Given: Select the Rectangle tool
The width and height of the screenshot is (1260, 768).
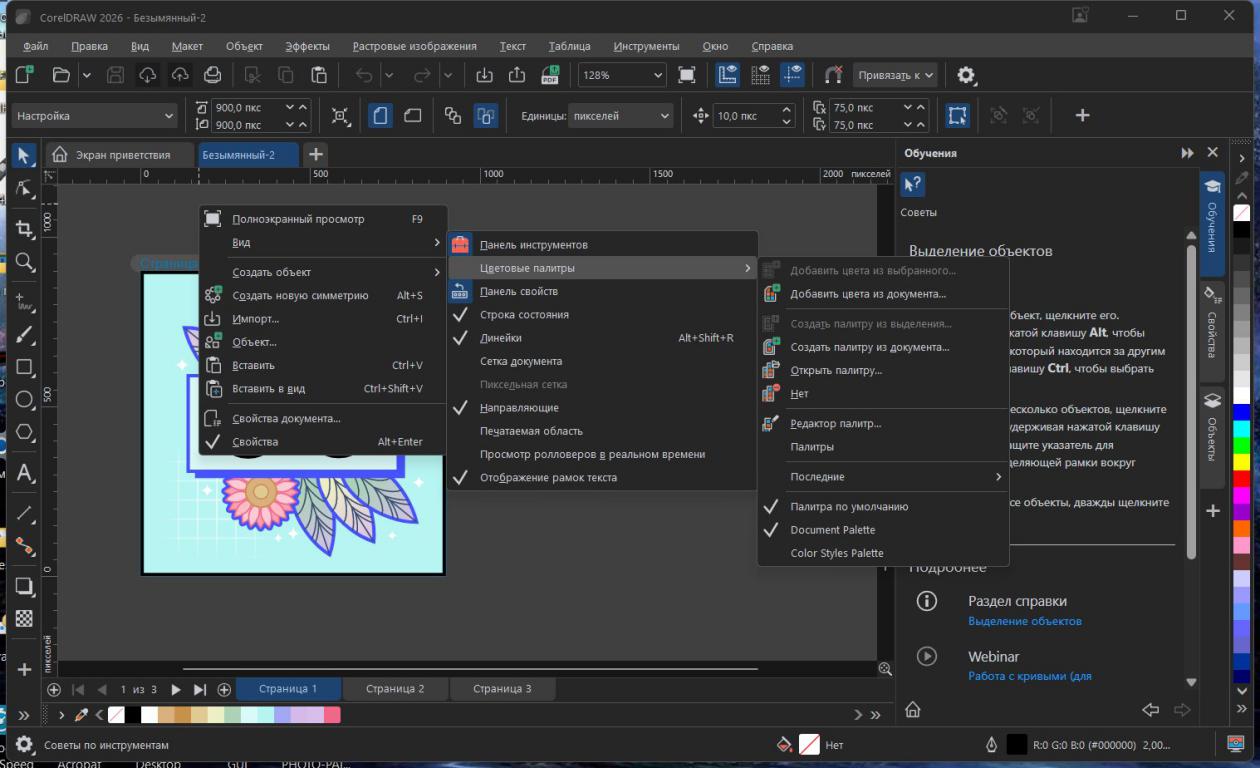Looking at the screenshot, I should pos(25,367).
